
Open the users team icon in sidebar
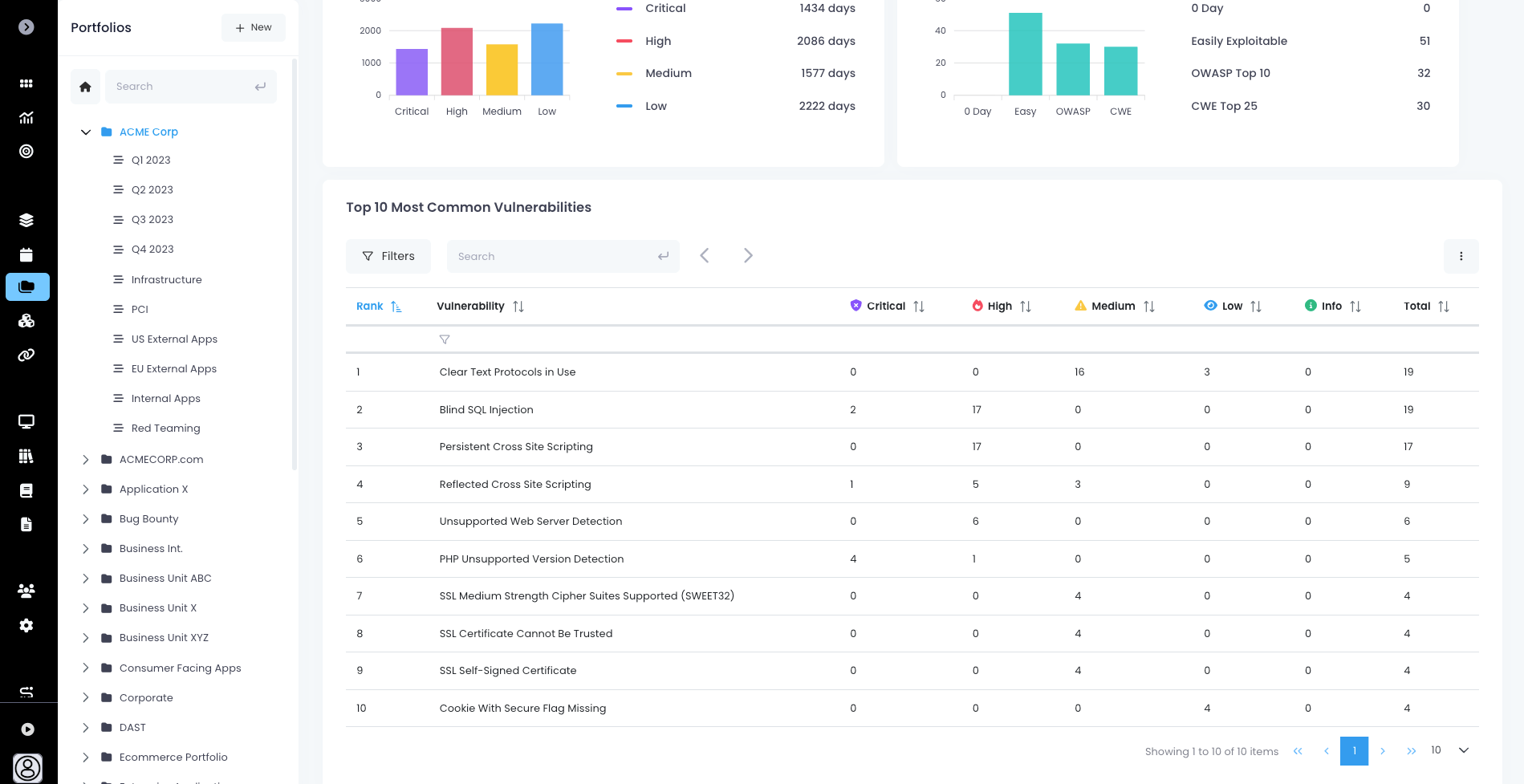pyautogui.click(x=26, y=591)
